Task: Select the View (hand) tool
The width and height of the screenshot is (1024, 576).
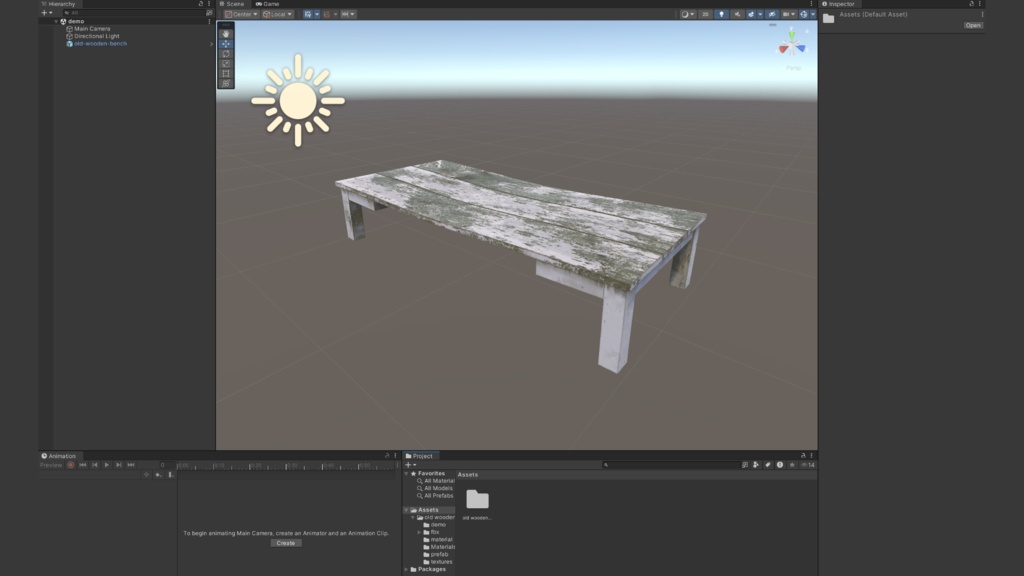Action: 225,34
